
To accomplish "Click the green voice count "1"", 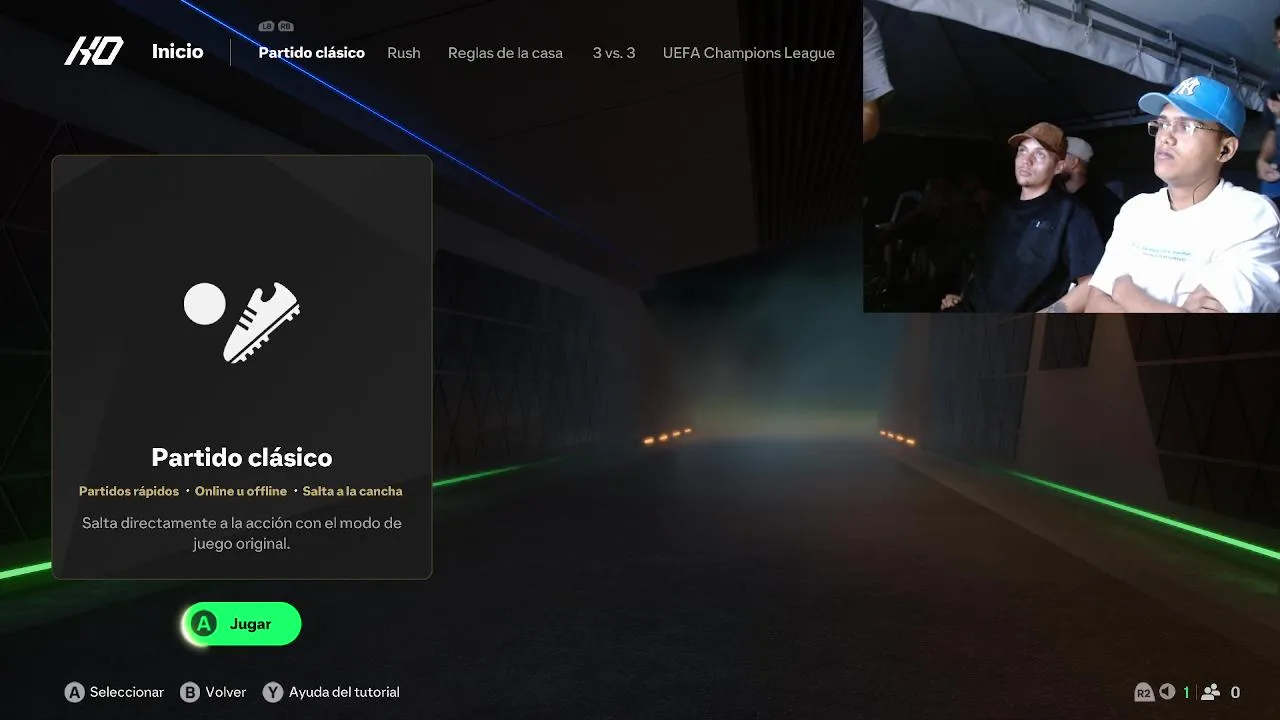I will 1187,692.
